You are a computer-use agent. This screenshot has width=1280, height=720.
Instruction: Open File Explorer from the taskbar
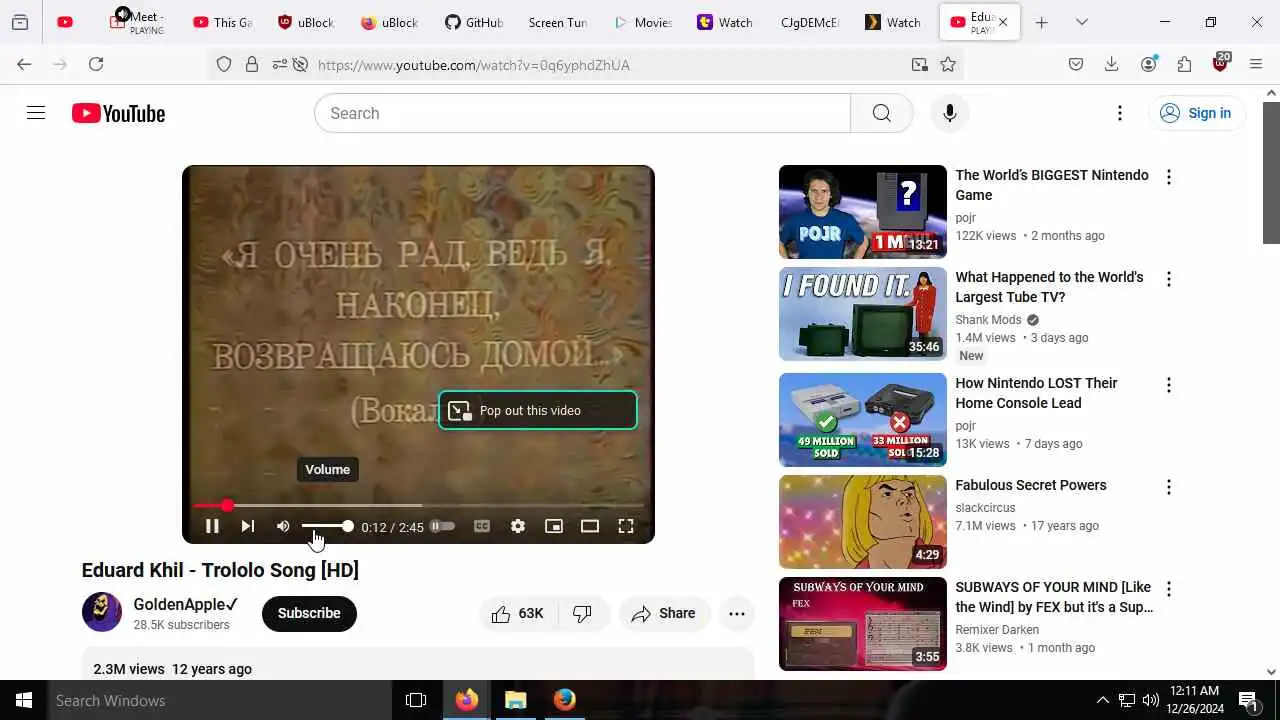pyautogui.click(x=515, y=700)
